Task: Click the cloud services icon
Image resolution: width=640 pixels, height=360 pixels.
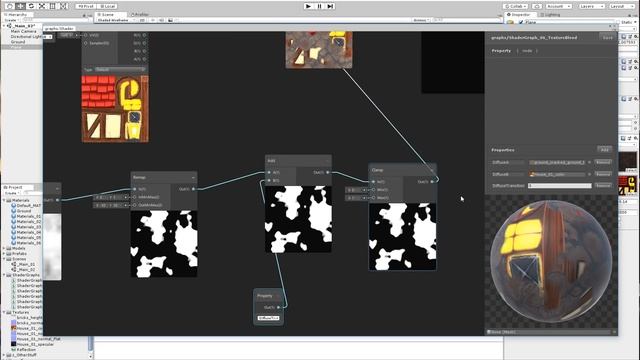Action: point(537,6)
